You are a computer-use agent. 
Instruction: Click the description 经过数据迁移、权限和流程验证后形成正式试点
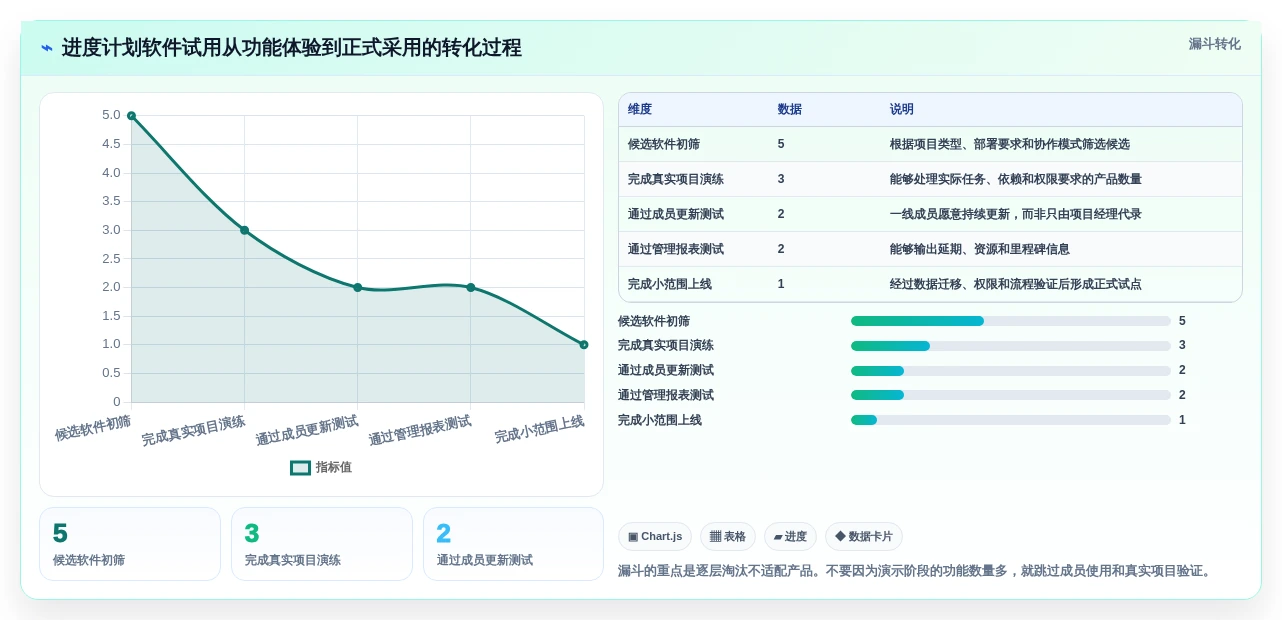[1016, 284]
